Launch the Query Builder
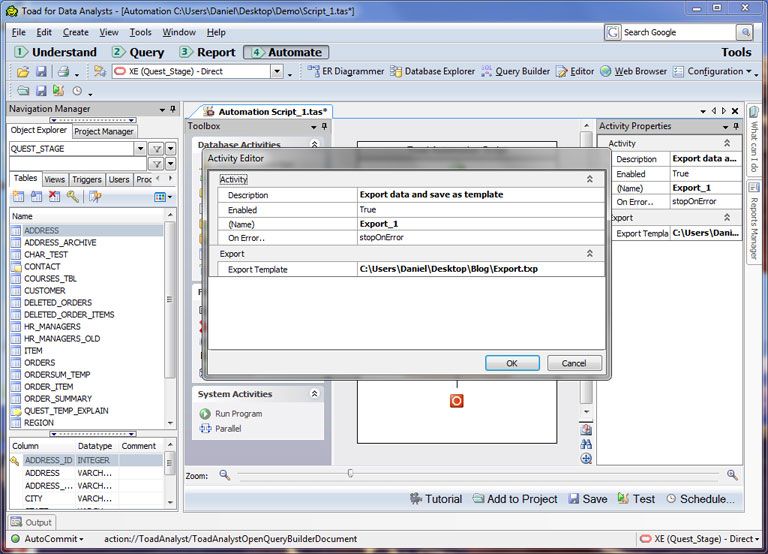 [x=516, y=72]
